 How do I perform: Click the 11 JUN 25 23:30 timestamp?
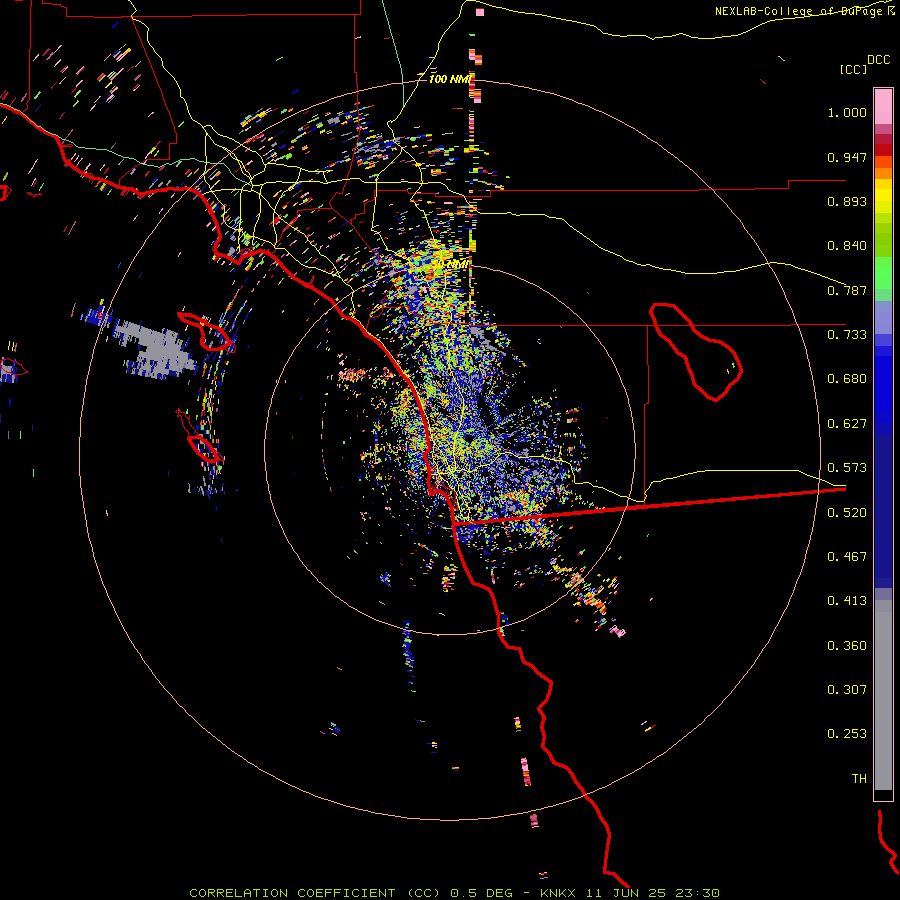click(652, 893)
